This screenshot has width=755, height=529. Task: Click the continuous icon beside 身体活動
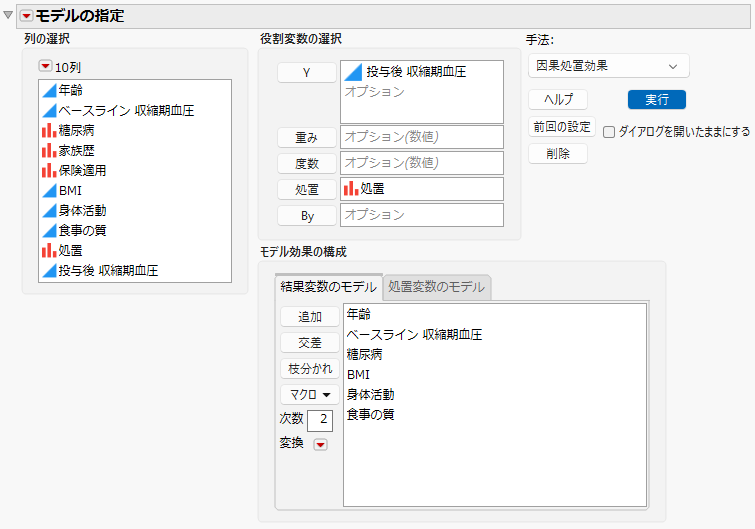coord(49,210)
